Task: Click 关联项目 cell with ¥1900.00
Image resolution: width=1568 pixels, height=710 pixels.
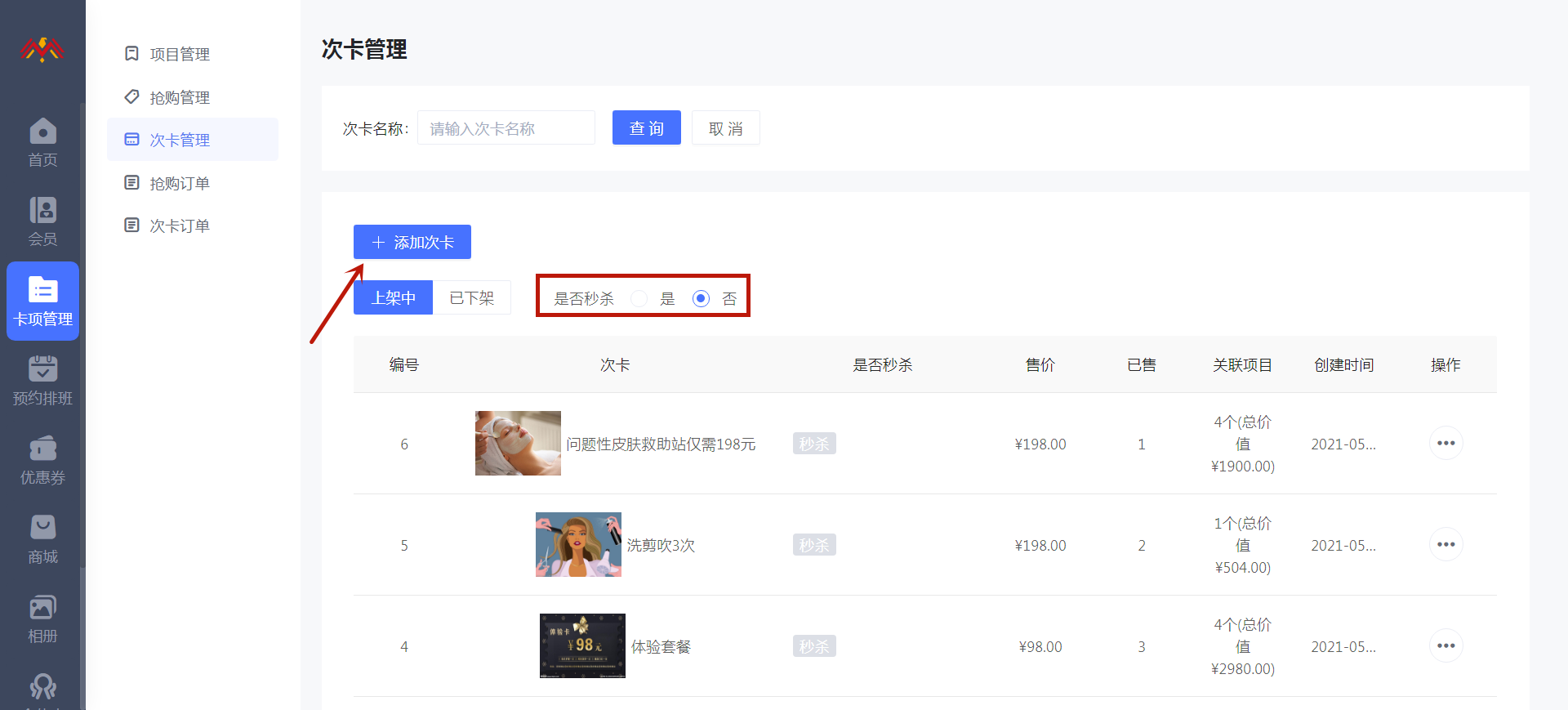Action: pos(1242,444)
